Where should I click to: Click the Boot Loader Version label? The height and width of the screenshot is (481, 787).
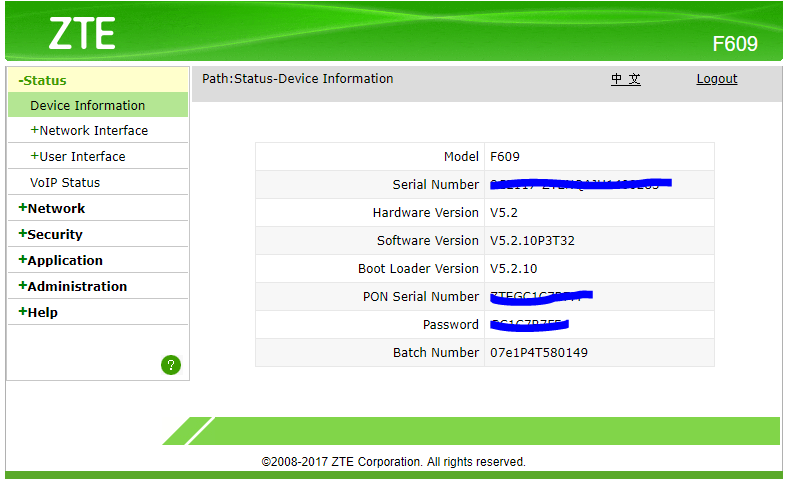point(418,269)
